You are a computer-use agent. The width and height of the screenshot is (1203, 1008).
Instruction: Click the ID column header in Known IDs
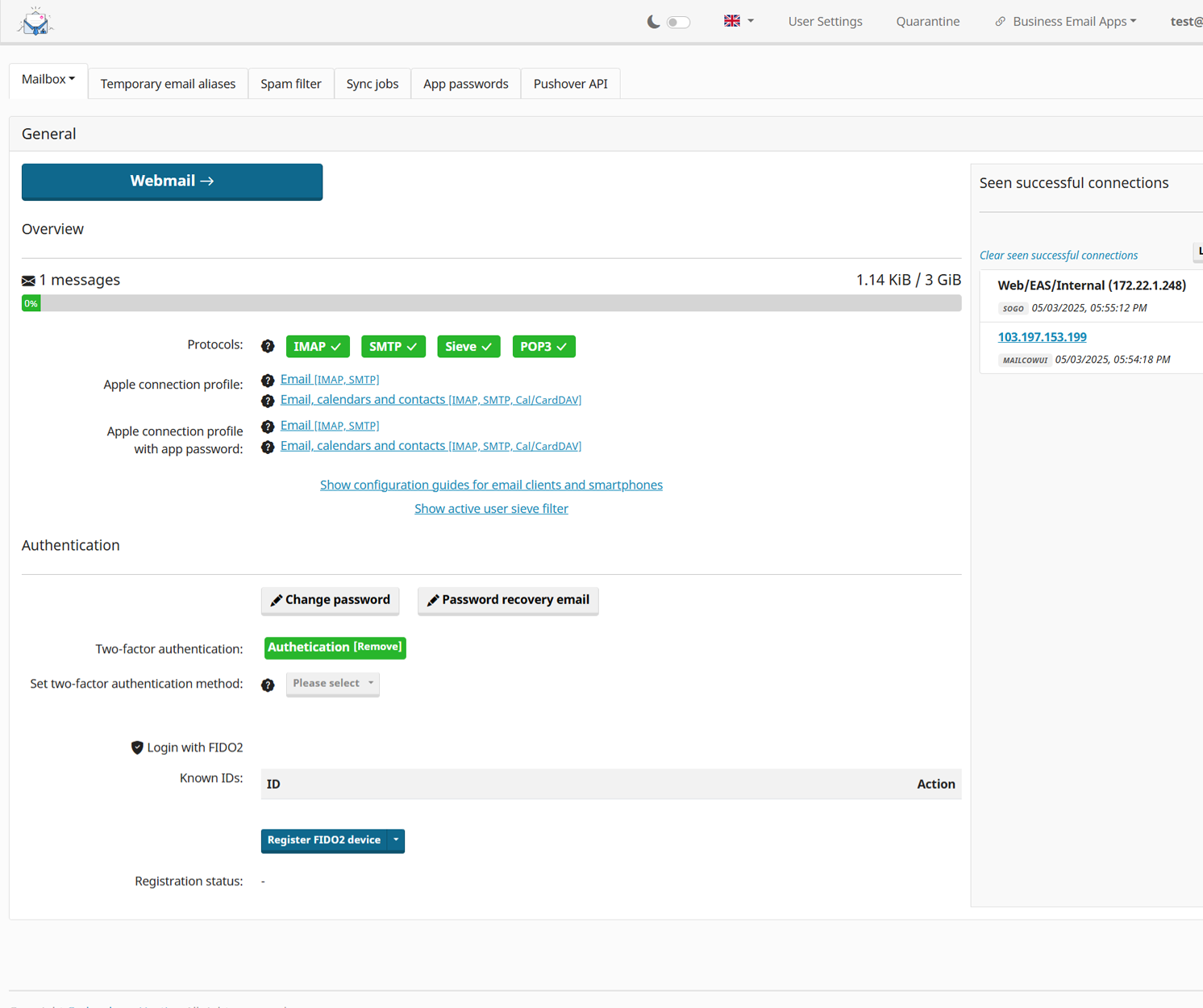pos(273,785)
